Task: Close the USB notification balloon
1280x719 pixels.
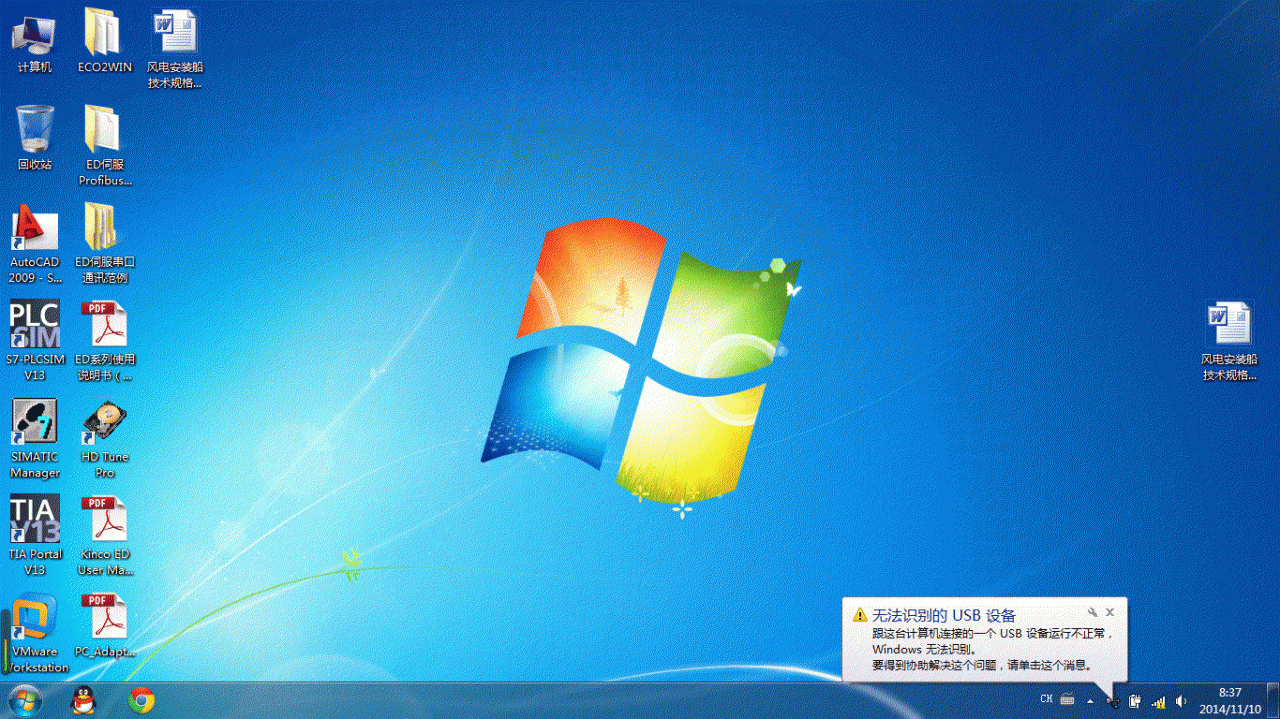Action: (x=1110, y=612)
